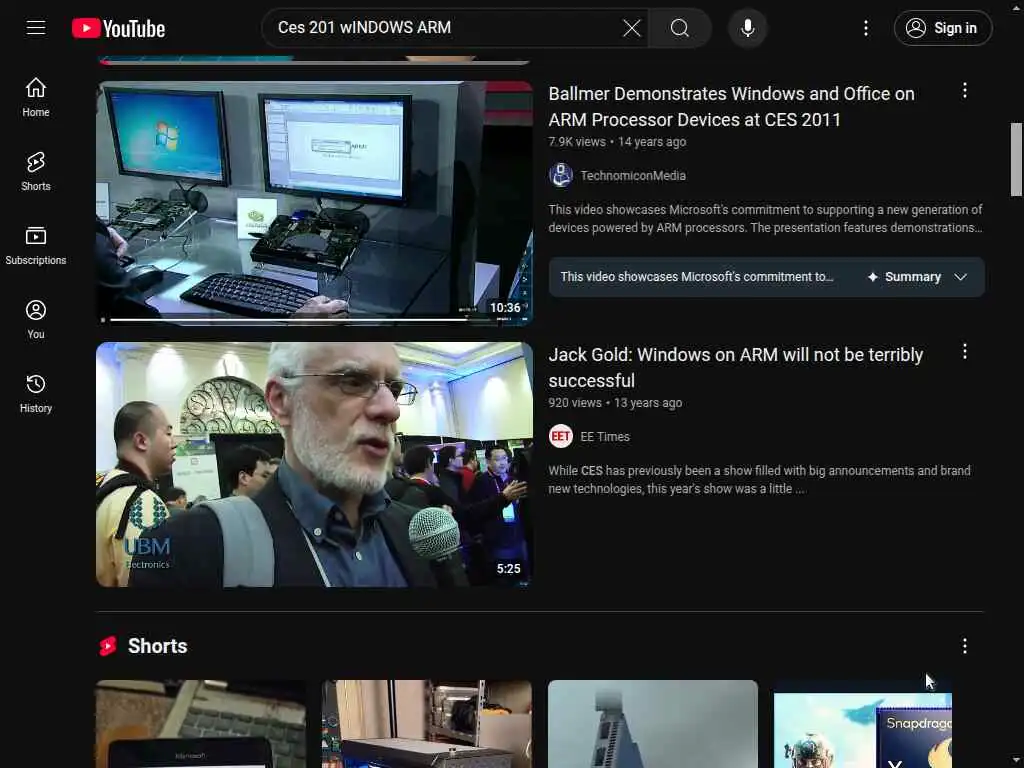The width and height of the screenshot is (1024, 768).
Task: Start voice search with microphone
Action: [x=748, y=28]
